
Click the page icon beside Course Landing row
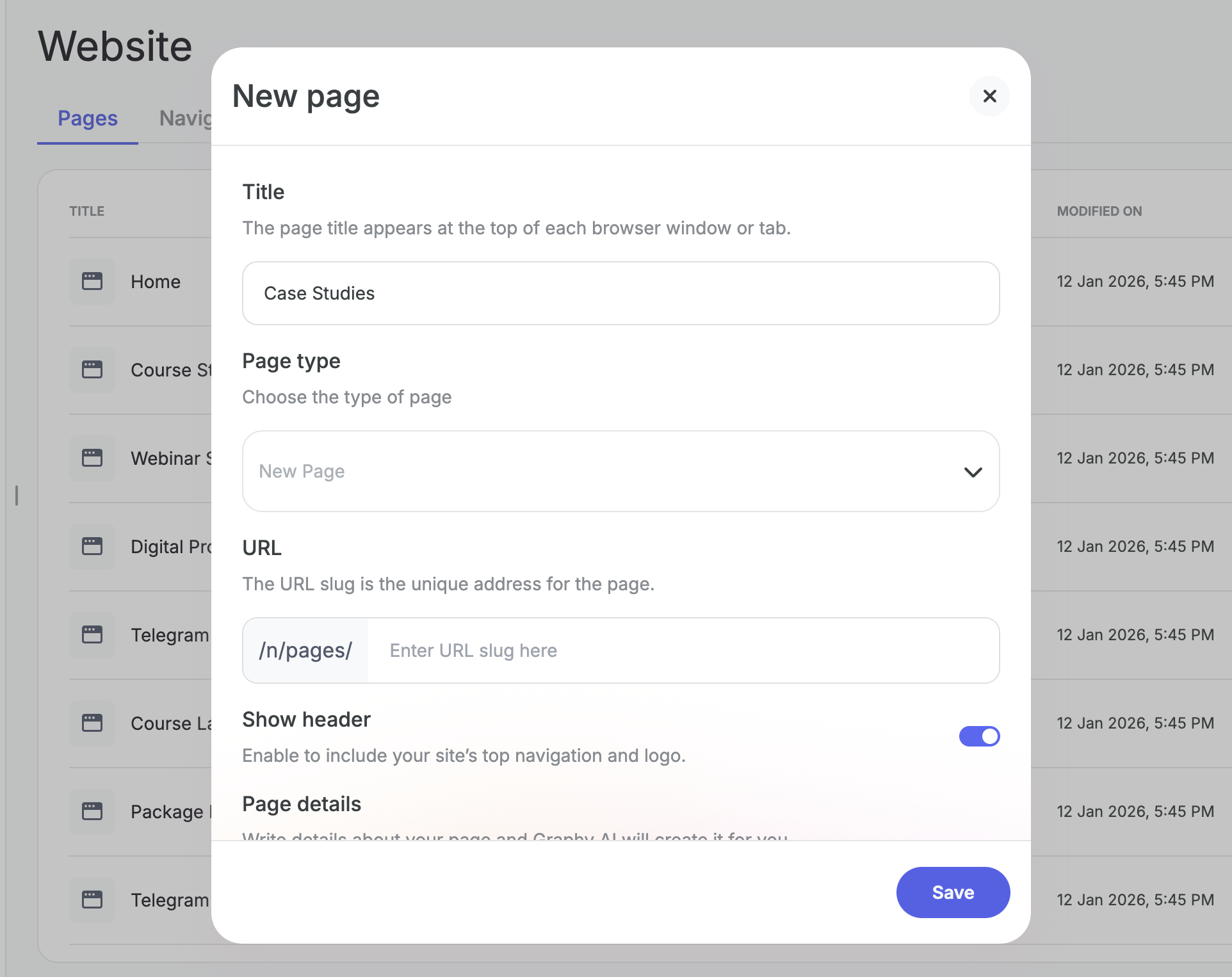(92, 723)
